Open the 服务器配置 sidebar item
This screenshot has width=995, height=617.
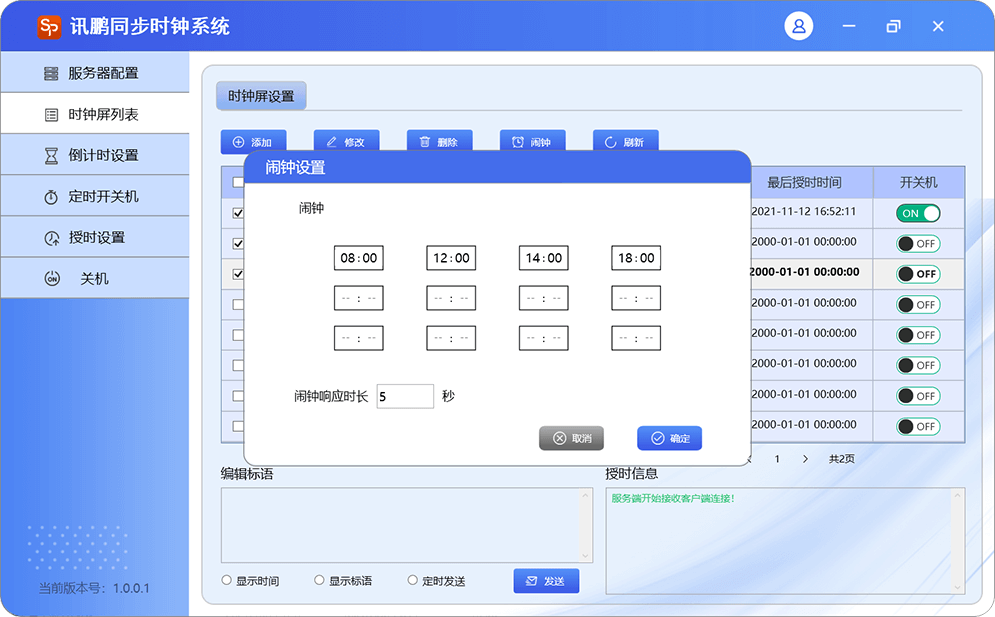94,73
